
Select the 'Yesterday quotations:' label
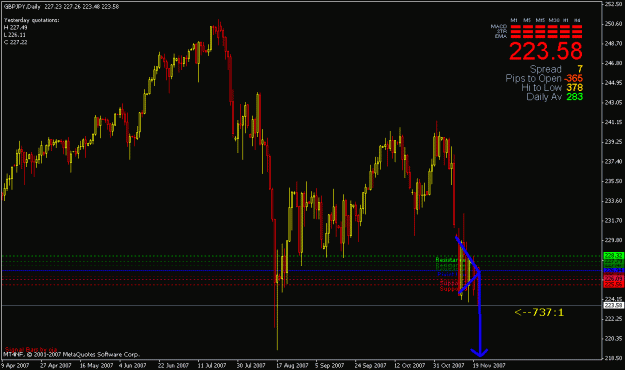click(x=32, y=20)
